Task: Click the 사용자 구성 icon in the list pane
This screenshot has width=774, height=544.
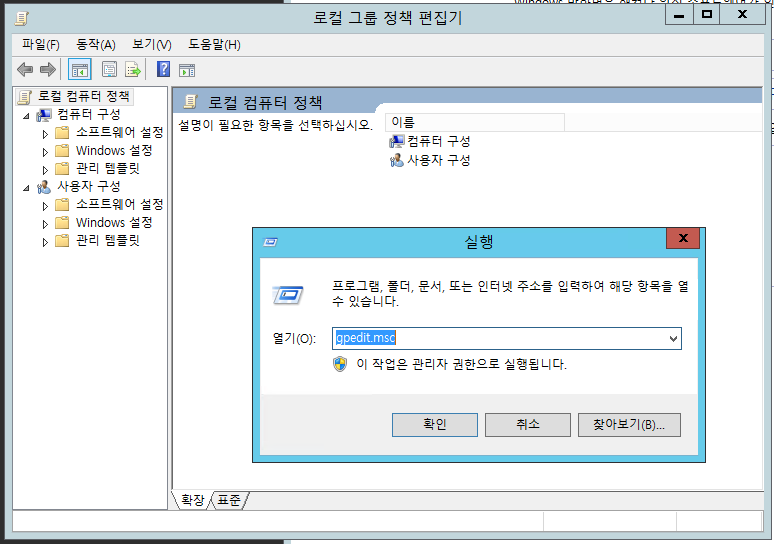Action: click(396, 160)
